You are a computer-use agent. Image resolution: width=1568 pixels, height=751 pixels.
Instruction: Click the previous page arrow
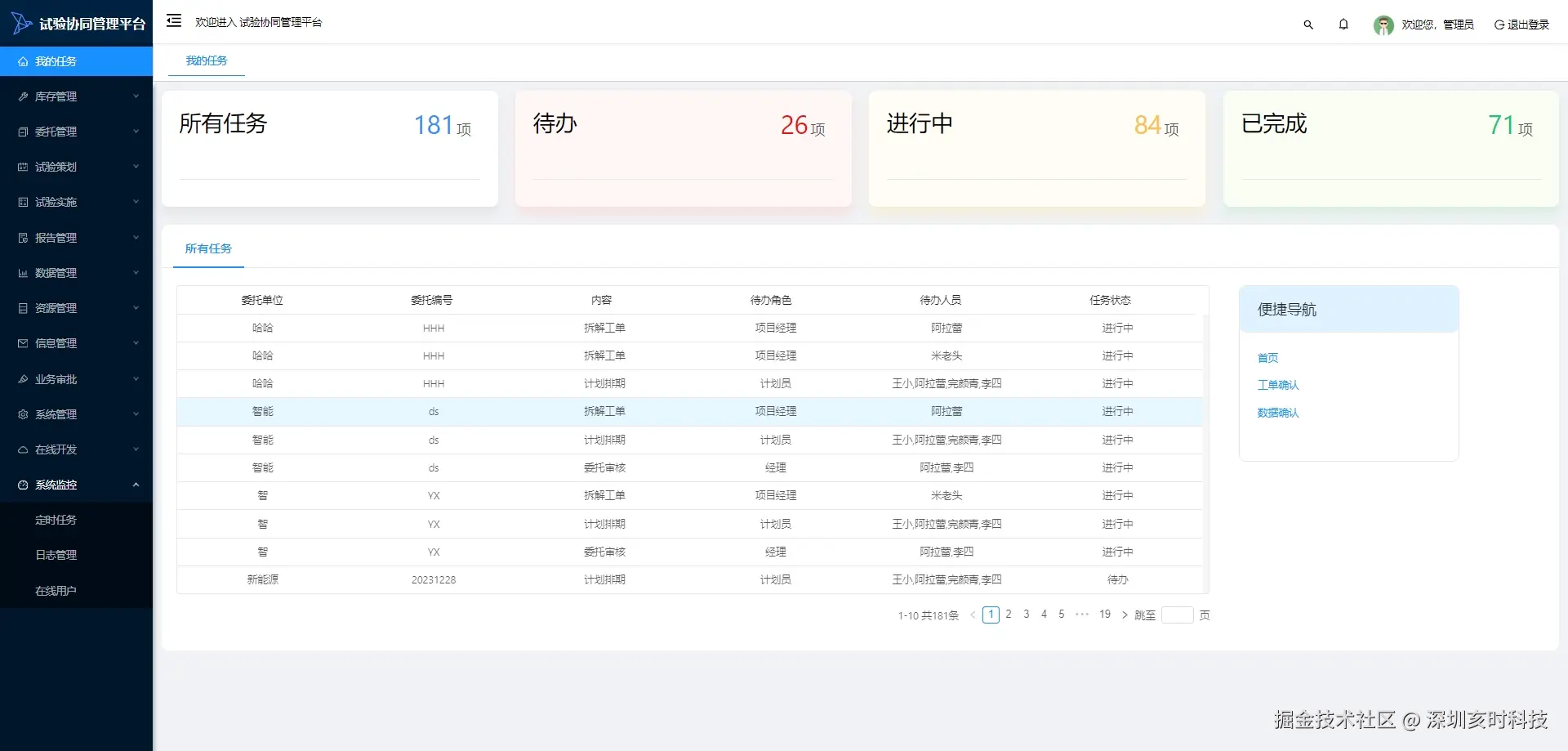pyautogui.click(x=973, y=615)
